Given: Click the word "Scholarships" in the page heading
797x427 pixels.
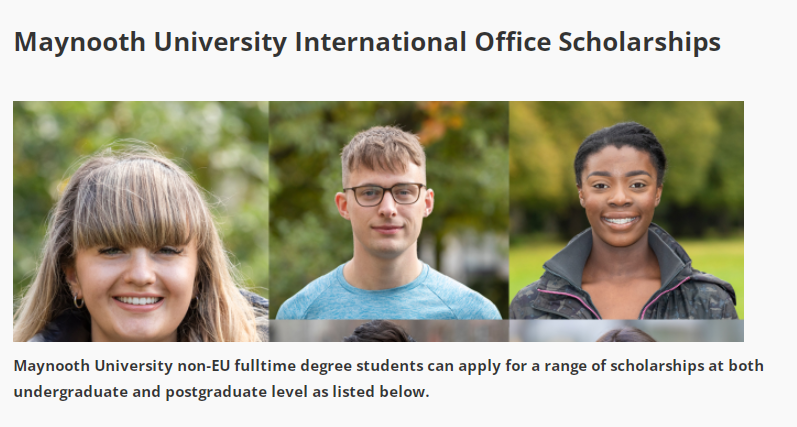Looking at the screenshot, I should click(x=639, y=42).
